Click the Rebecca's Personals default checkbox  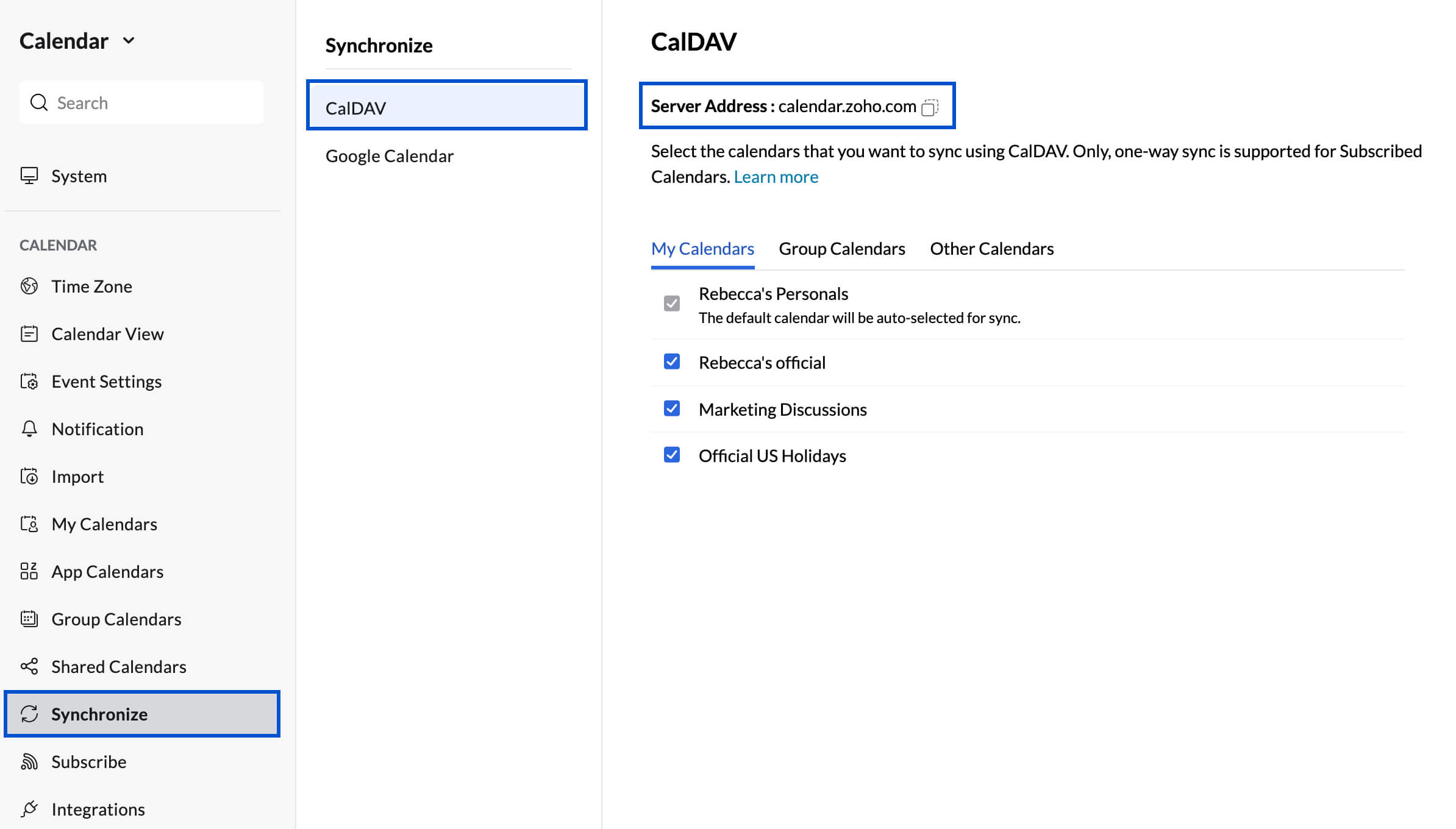(672, 304)
